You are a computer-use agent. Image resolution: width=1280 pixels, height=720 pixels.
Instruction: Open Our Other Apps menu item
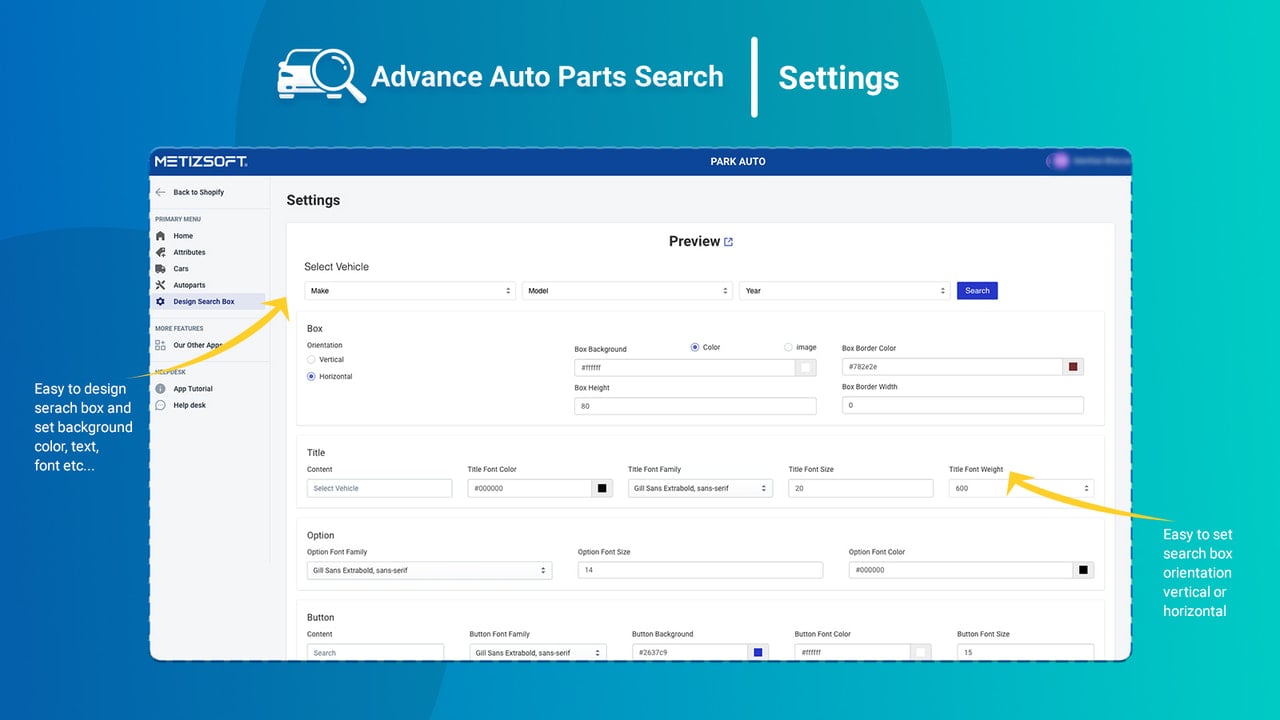pyautogui.click(x=197, y=345)
